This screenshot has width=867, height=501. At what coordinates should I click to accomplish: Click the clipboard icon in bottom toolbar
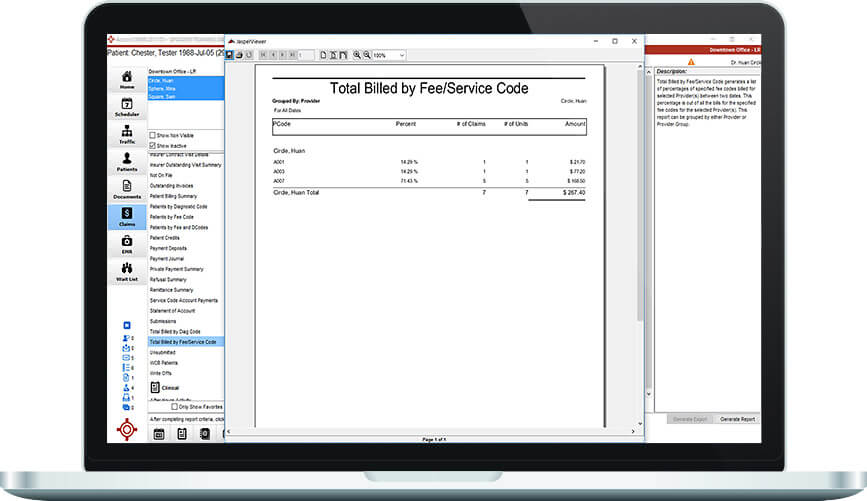point(182,434)
